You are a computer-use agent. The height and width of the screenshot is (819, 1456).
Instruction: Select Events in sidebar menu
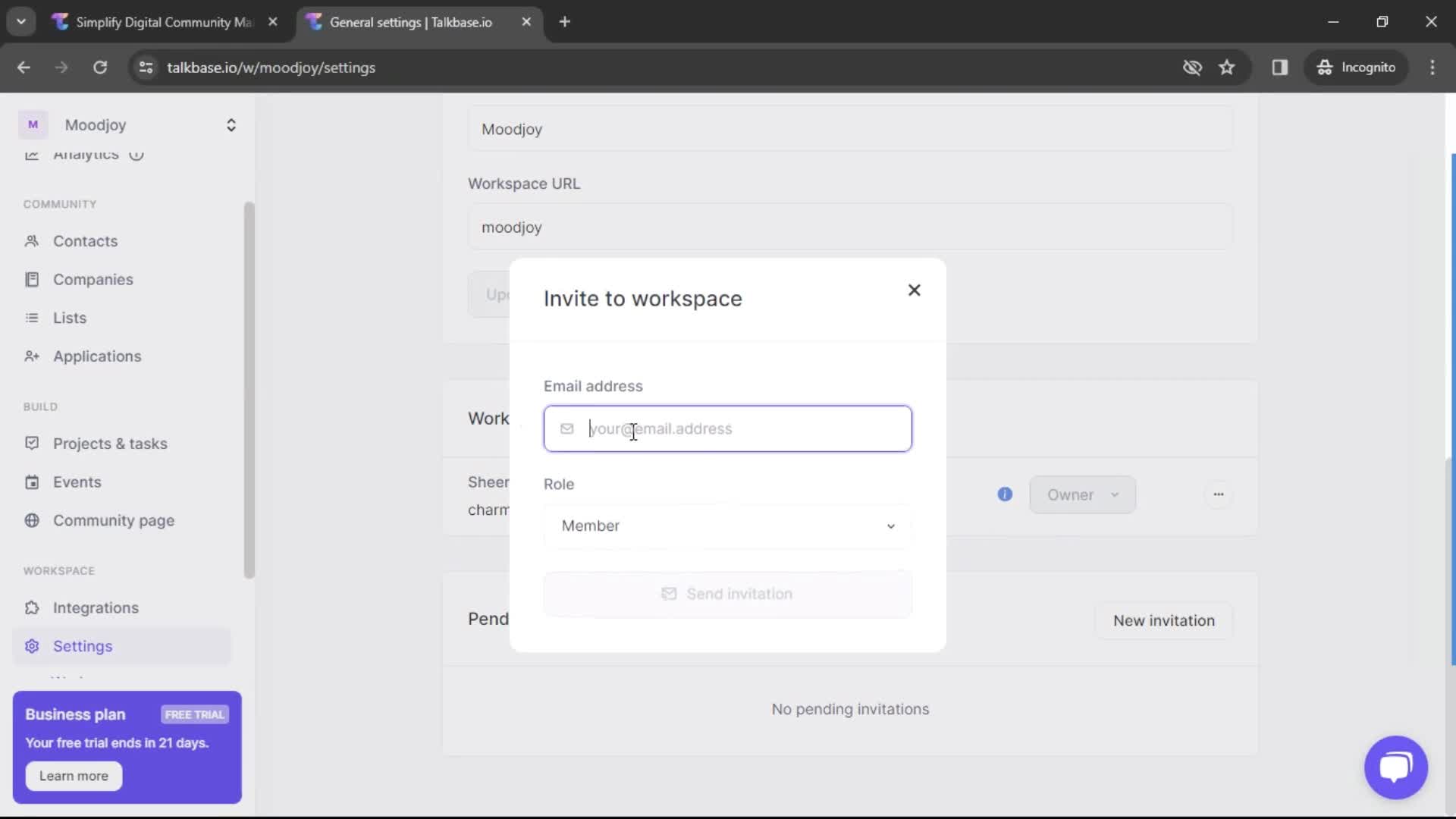click(x=77, y=482)
